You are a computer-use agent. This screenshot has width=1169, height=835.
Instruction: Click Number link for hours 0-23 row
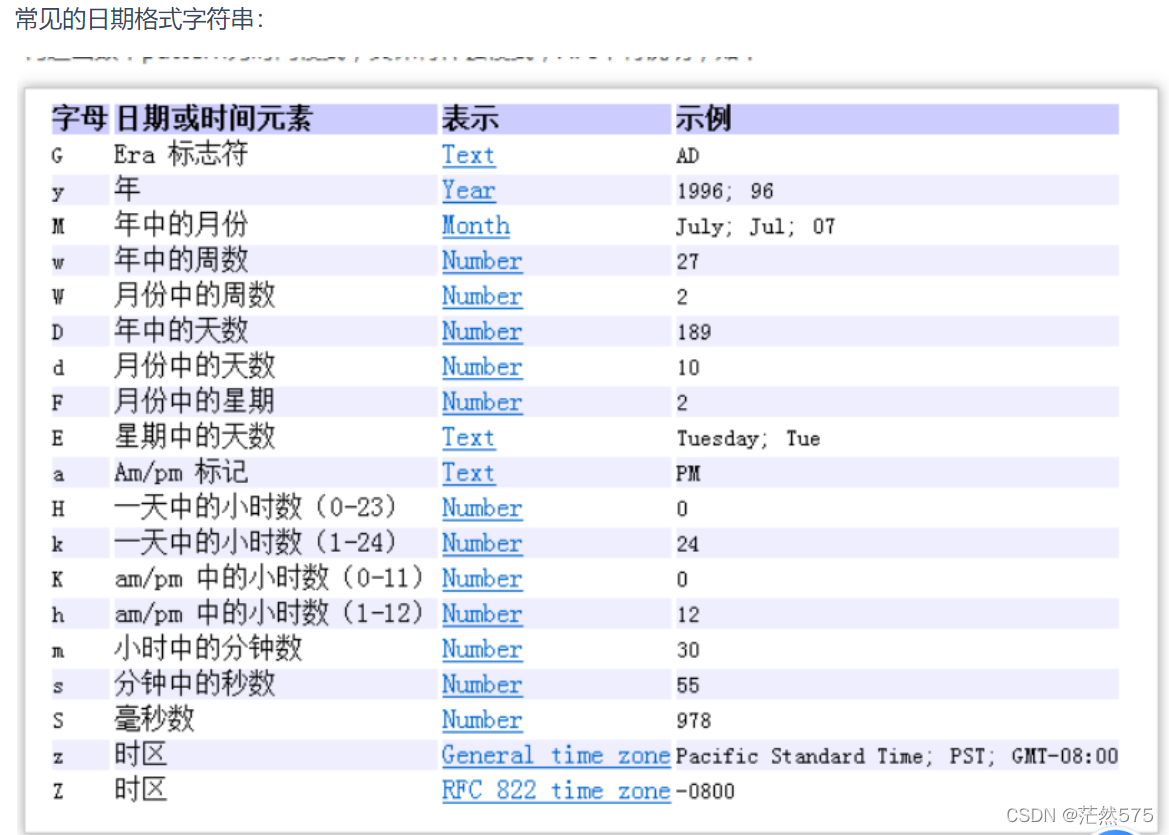coord(482,508)
